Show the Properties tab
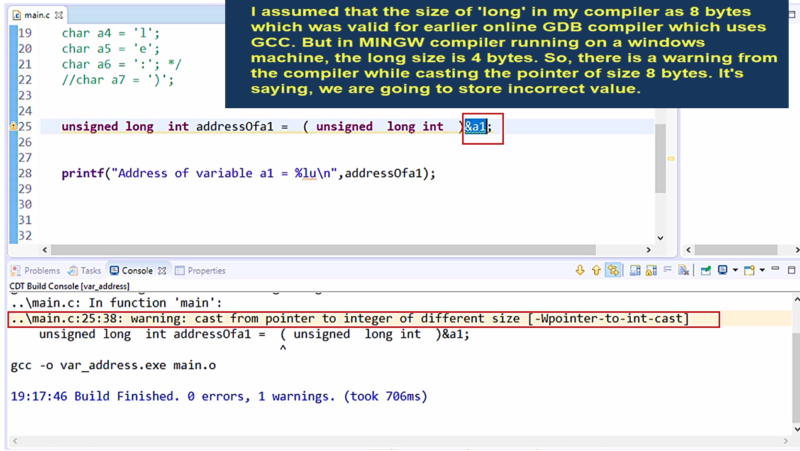 pos(200,270)
